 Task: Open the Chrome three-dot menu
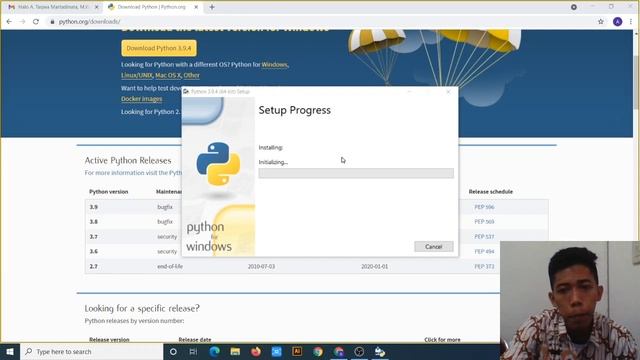631,22
